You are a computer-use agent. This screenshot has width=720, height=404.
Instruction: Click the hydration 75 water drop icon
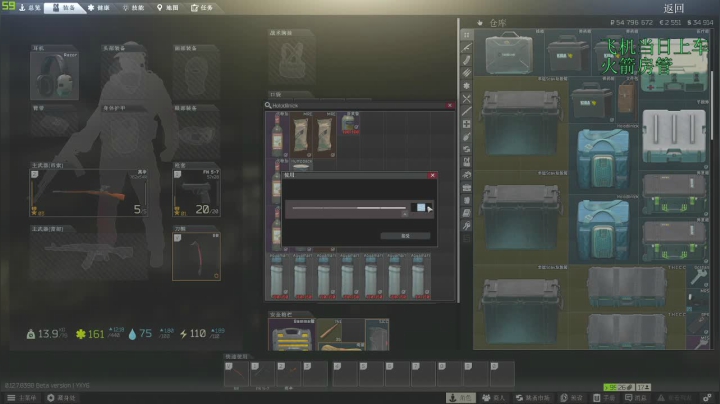[133, 334]
